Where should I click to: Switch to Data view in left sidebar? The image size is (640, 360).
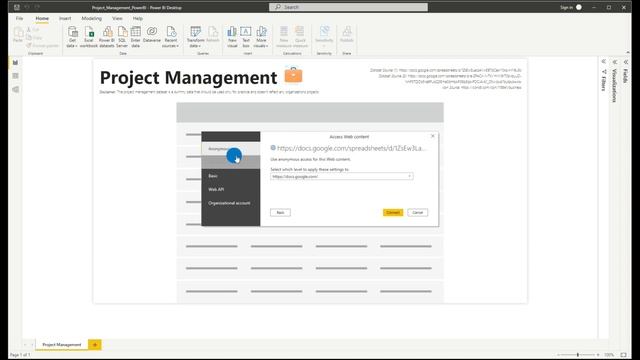point(16,76)
